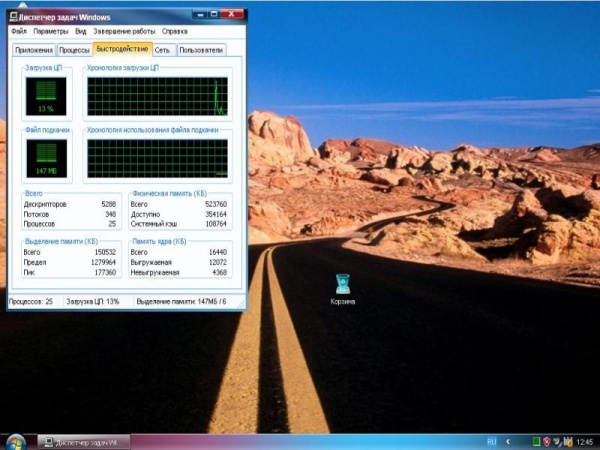This screenshot has height=450, width=600.
Task: Switch to the Сеть tab
Action: coord(162,49)
